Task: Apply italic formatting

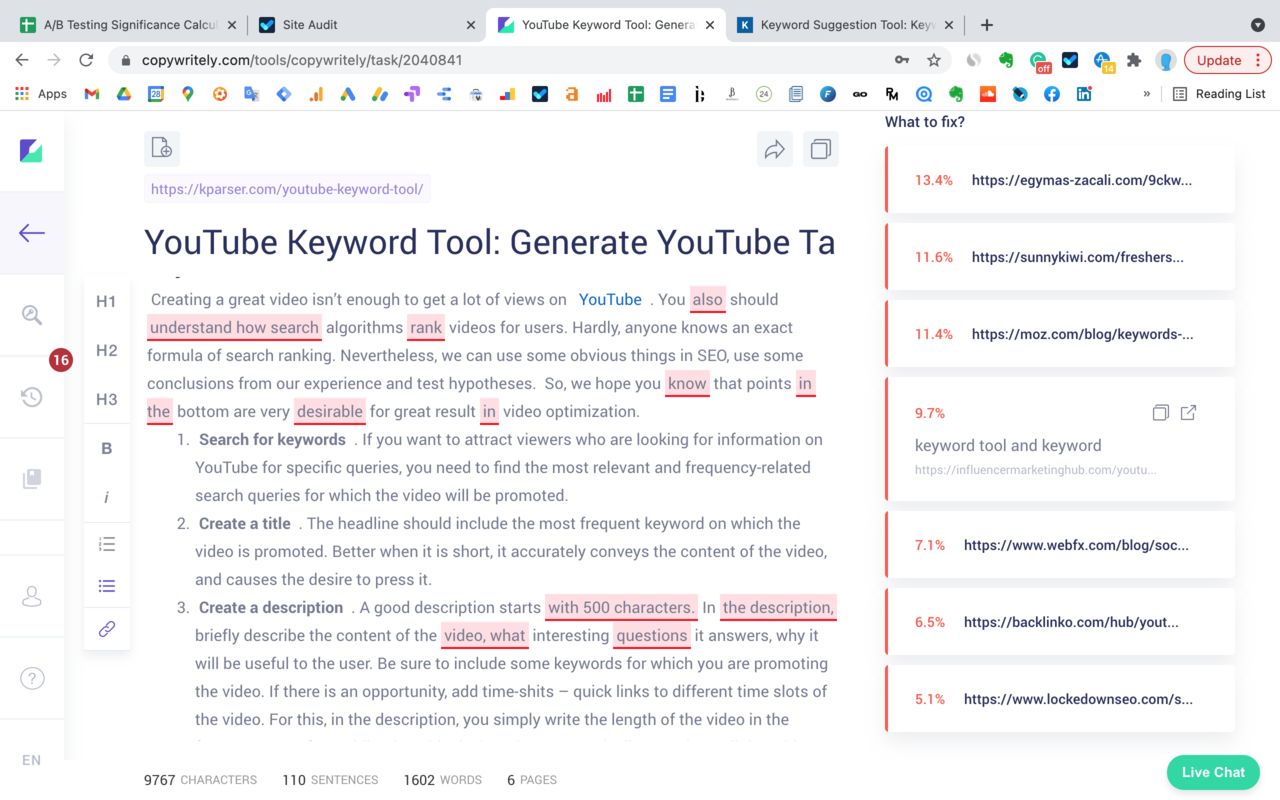Action: point(106,496)
